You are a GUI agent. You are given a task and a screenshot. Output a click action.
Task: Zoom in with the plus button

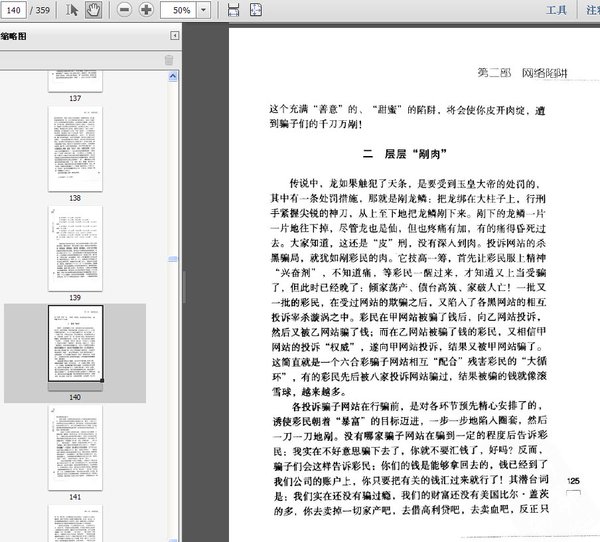coord(146,10)
